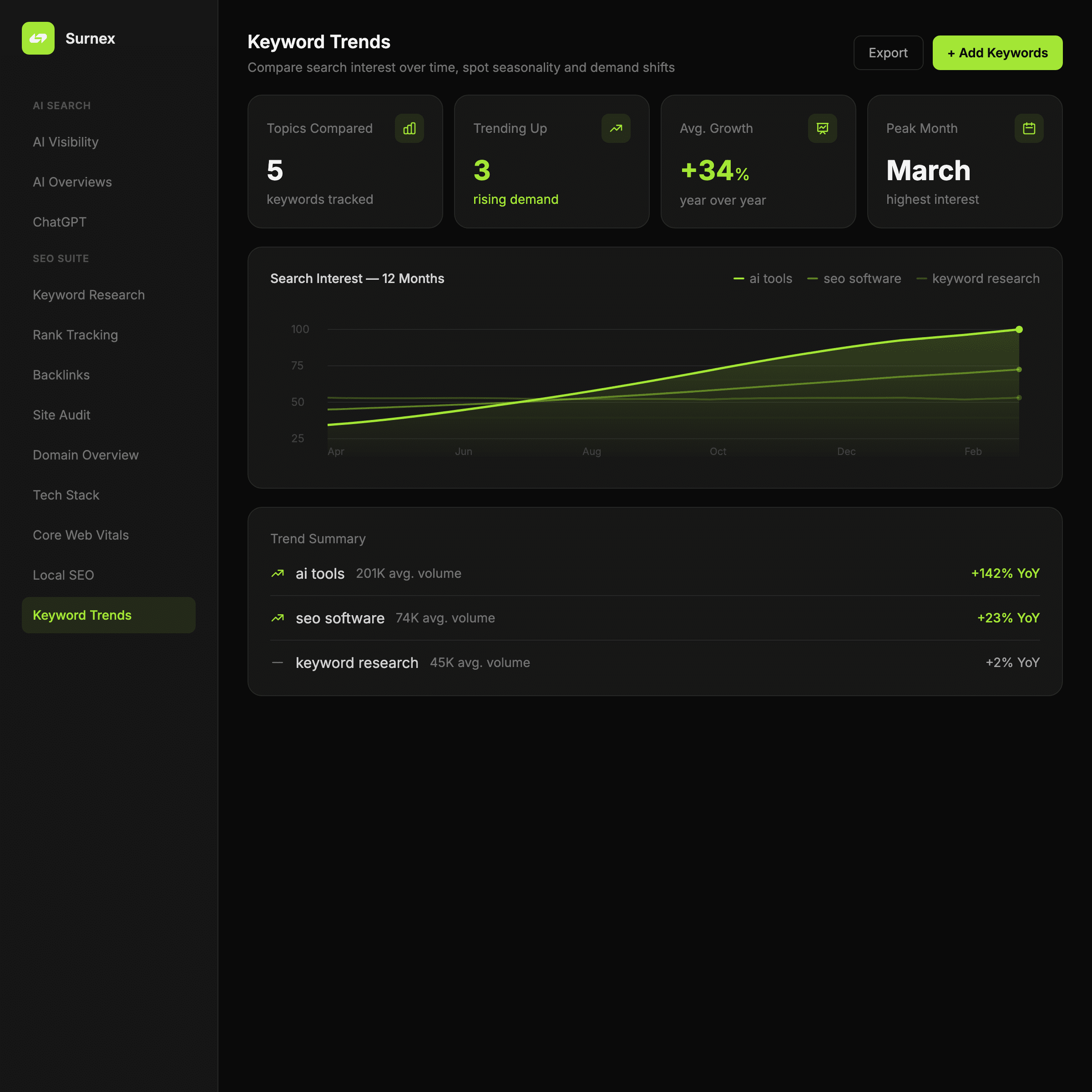Toggle the ai tools legend series
Viewport: 1092px width, 1092px height.
(763, 278)
